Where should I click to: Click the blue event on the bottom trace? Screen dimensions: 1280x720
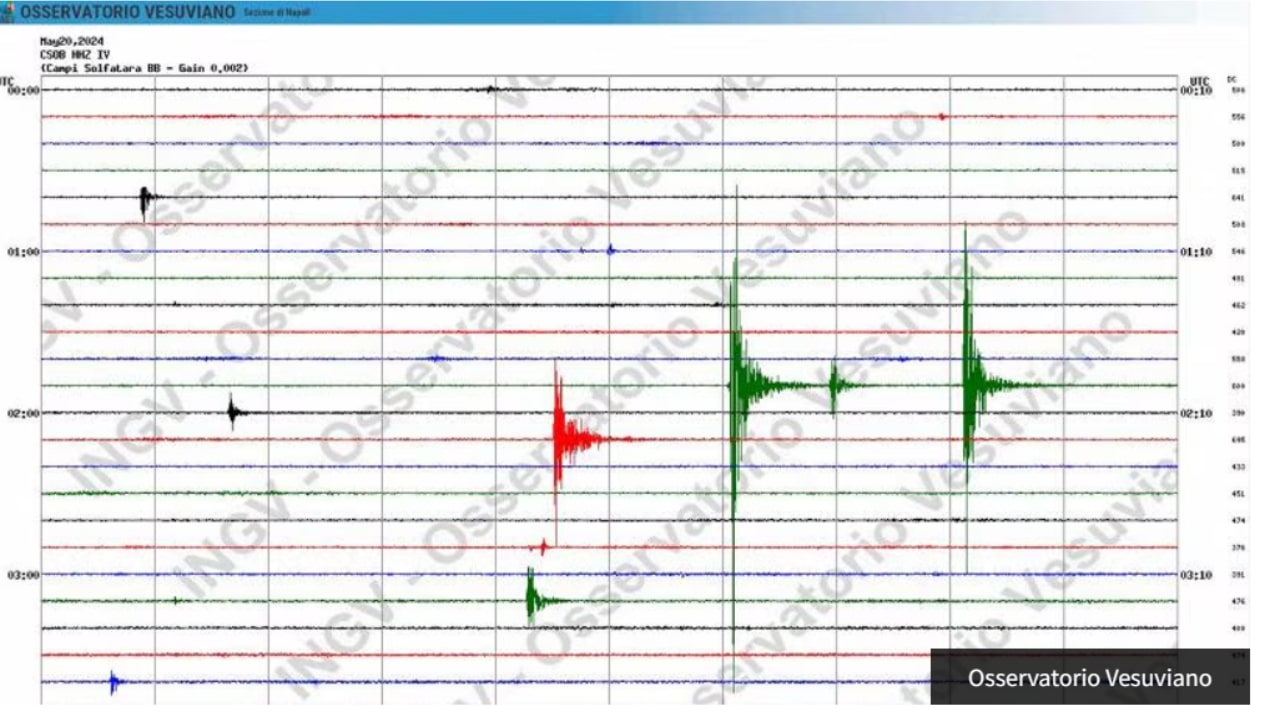115,682
